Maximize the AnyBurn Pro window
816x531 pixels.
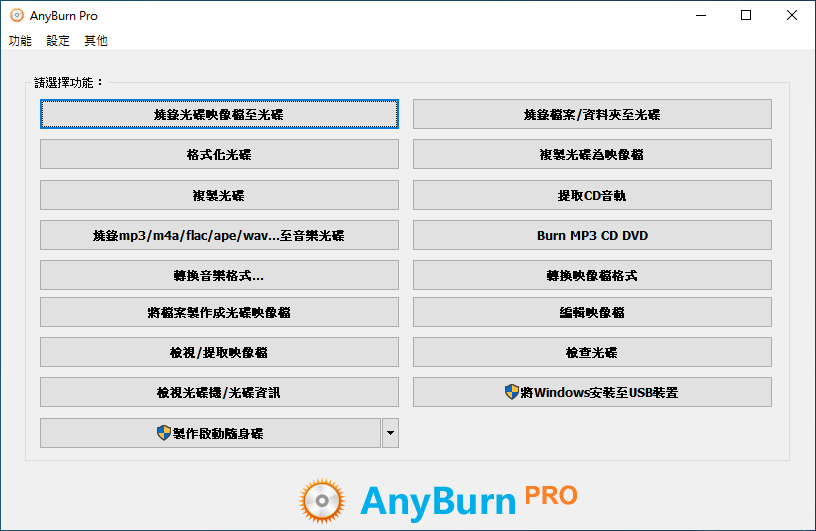click(746, 15)
